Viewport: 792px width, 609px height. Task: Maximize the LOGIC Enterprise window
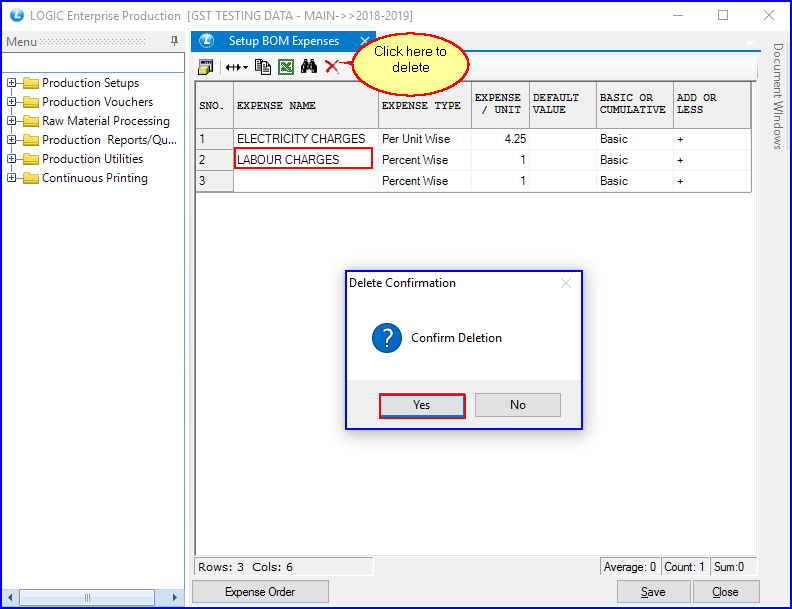pos(723,15)
